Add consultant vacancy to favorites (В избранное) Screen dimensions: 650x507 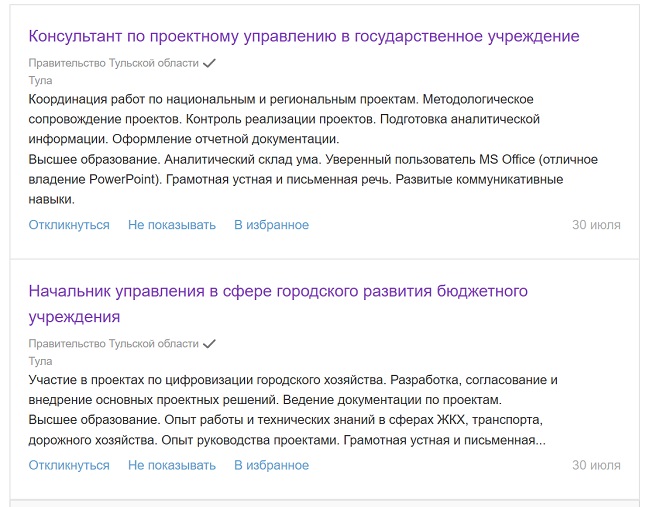pos(271,225)
